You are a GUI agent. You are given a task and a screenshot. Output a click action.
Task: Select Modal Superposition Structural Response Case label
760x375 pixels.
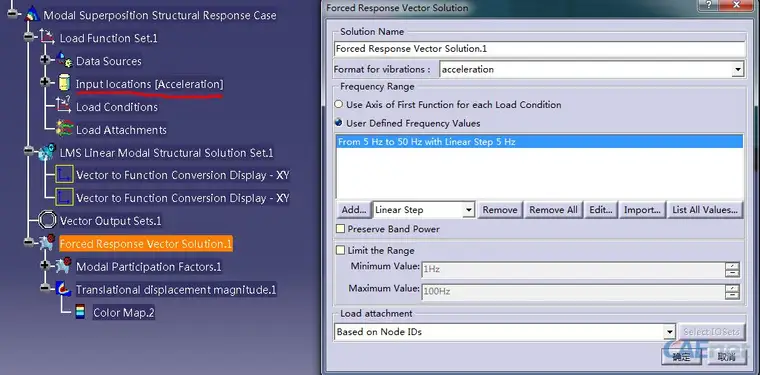[160, 15]
